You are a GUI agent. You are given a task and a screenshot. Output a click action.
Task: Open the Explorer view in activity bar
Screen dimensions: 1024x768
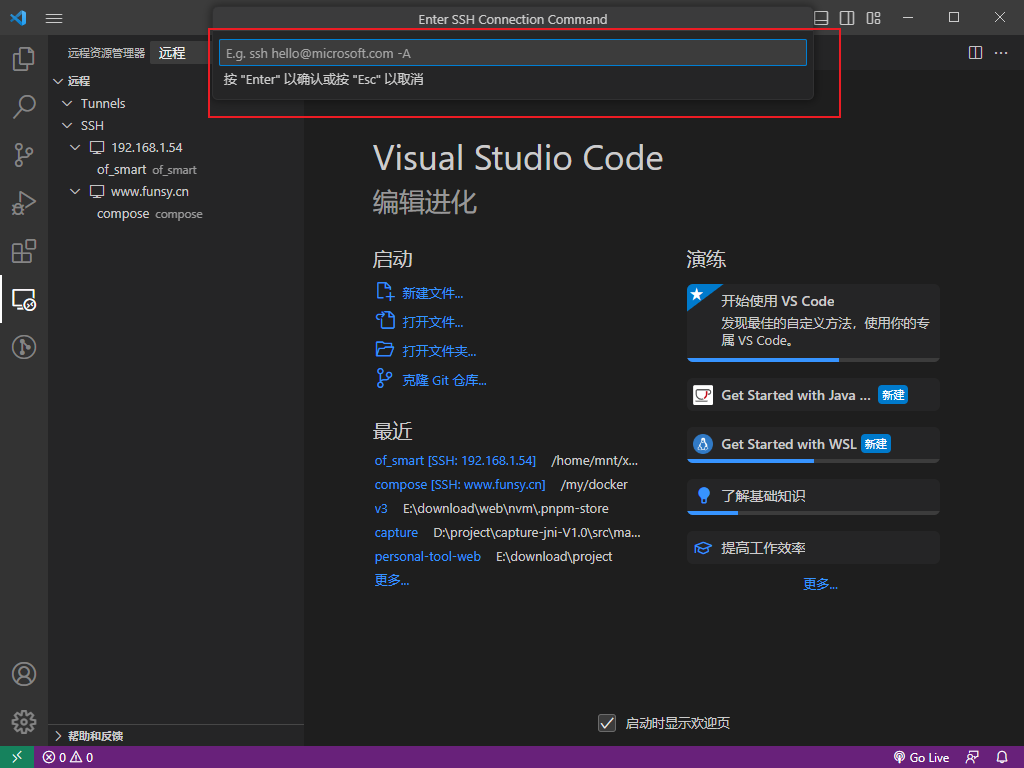coord(24,59)
